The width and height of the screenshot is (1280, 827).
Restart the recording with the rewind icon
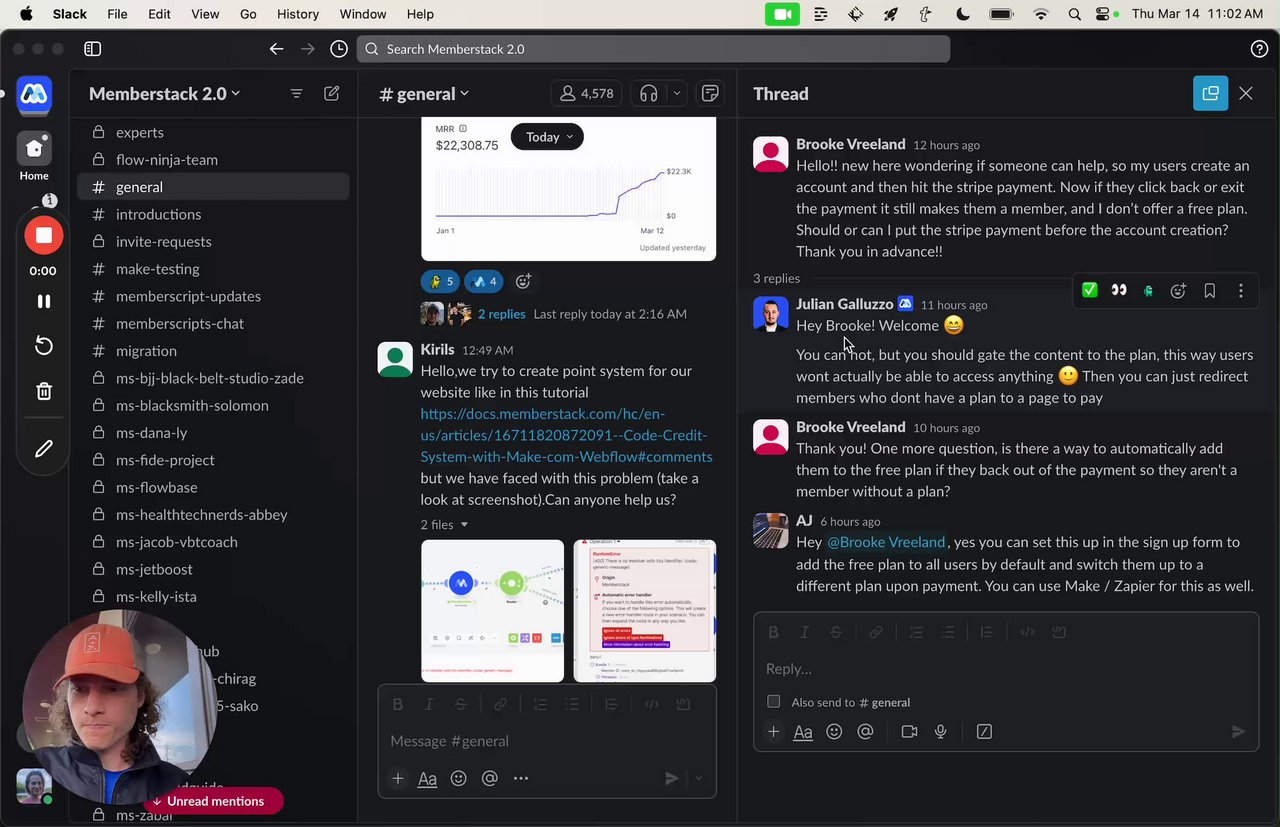click(x=44, y=346)
